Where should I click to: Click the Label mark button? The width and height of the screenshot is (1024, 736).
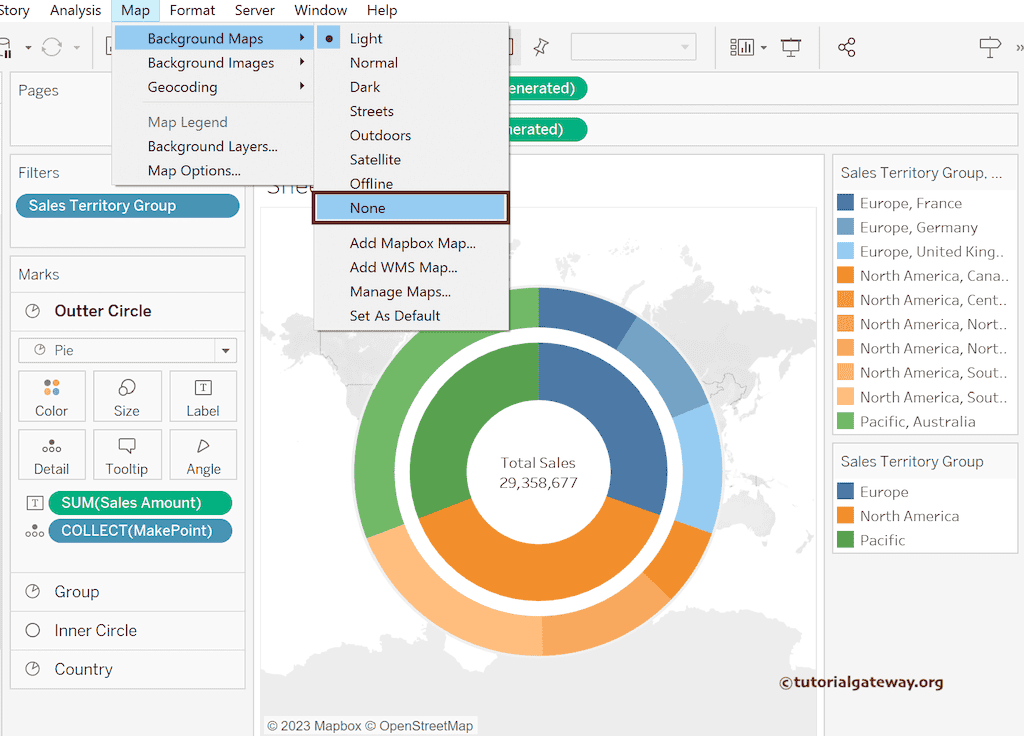click(x=203, y=397)
